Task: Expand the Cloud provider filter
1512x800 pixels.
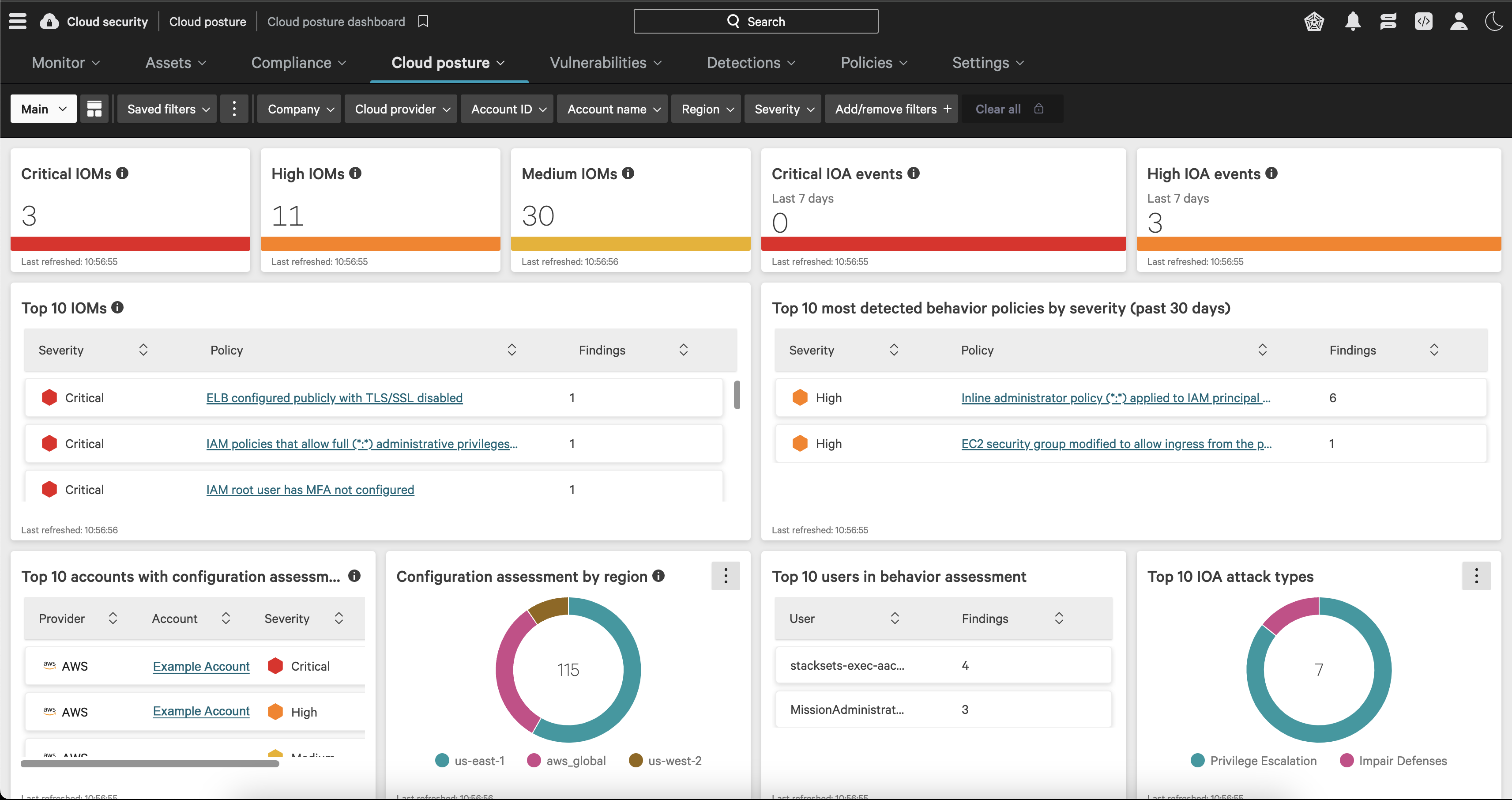Action: (x=401, y=109)
